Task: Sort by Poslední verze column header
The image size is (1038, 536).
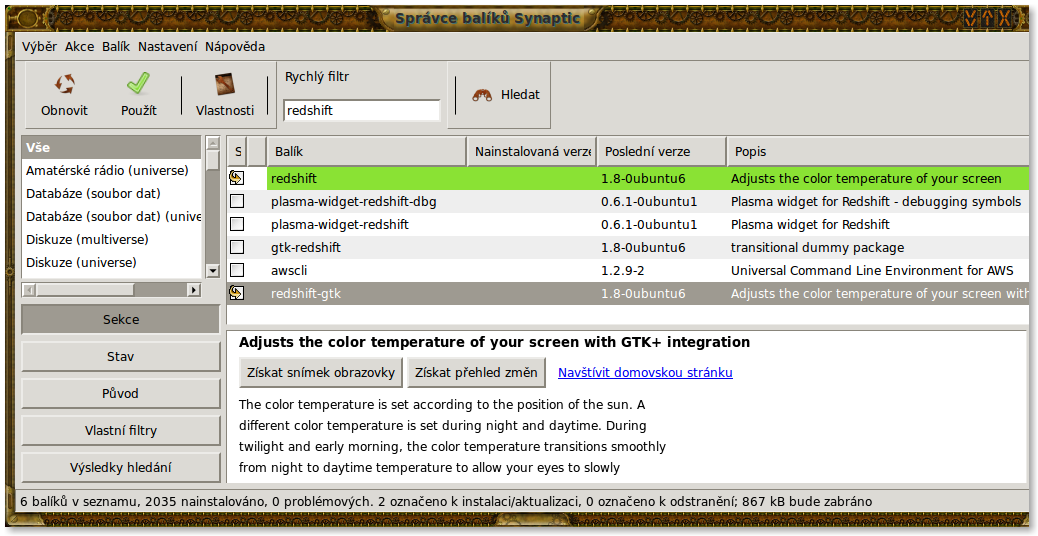Action: point(661,152)
